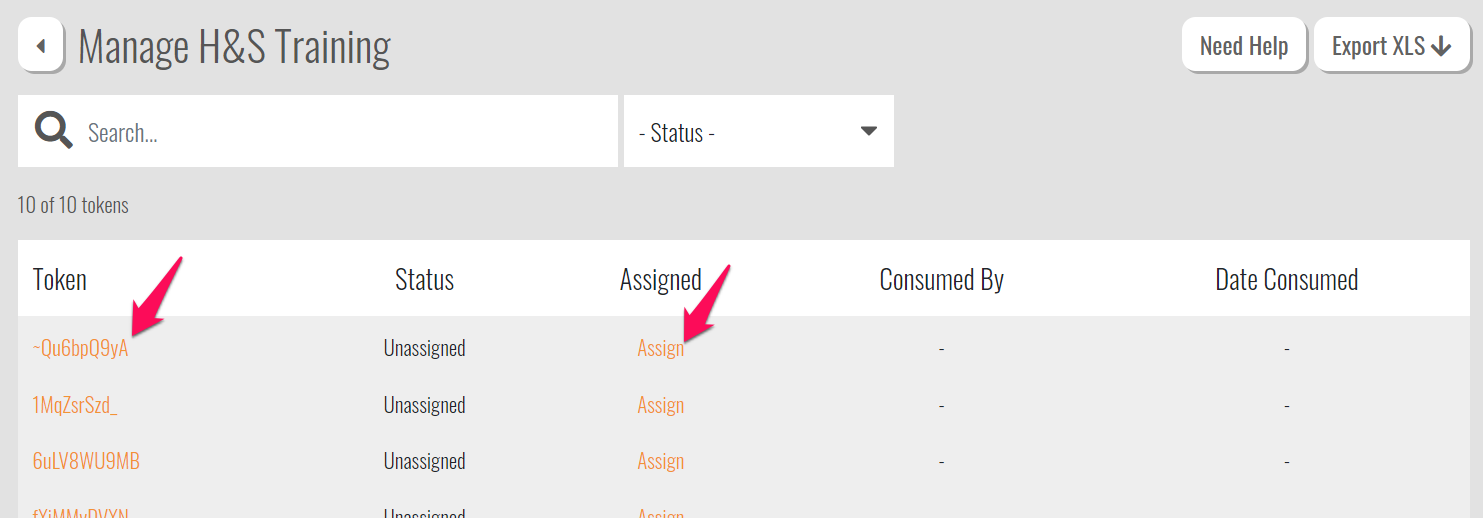Screen dimensions: 1483x518
Task: Open the Status filter dropdown
Action: tap(758, 132)
